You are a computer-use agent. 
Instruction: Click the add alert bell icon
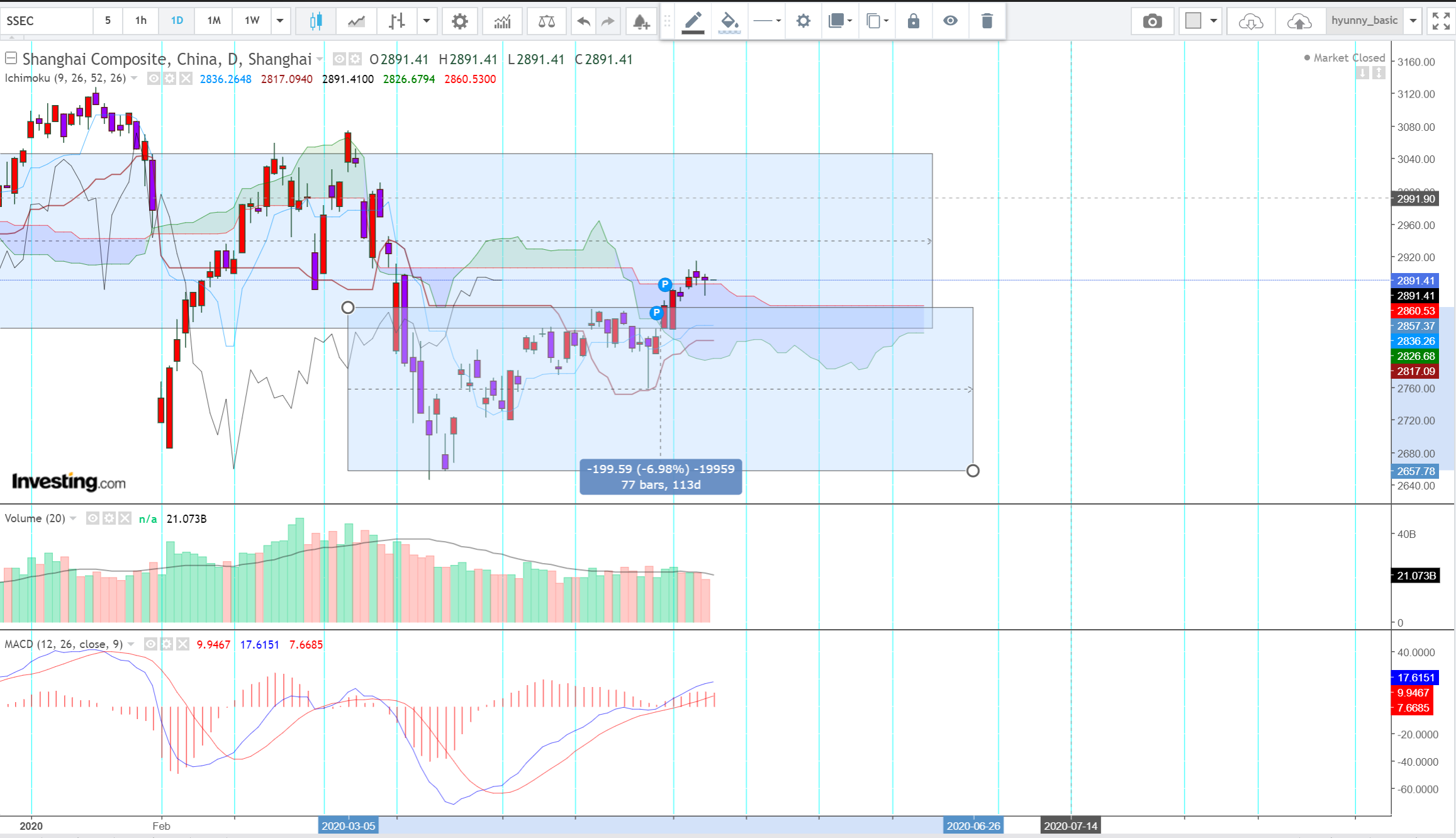tap(641, 21)
